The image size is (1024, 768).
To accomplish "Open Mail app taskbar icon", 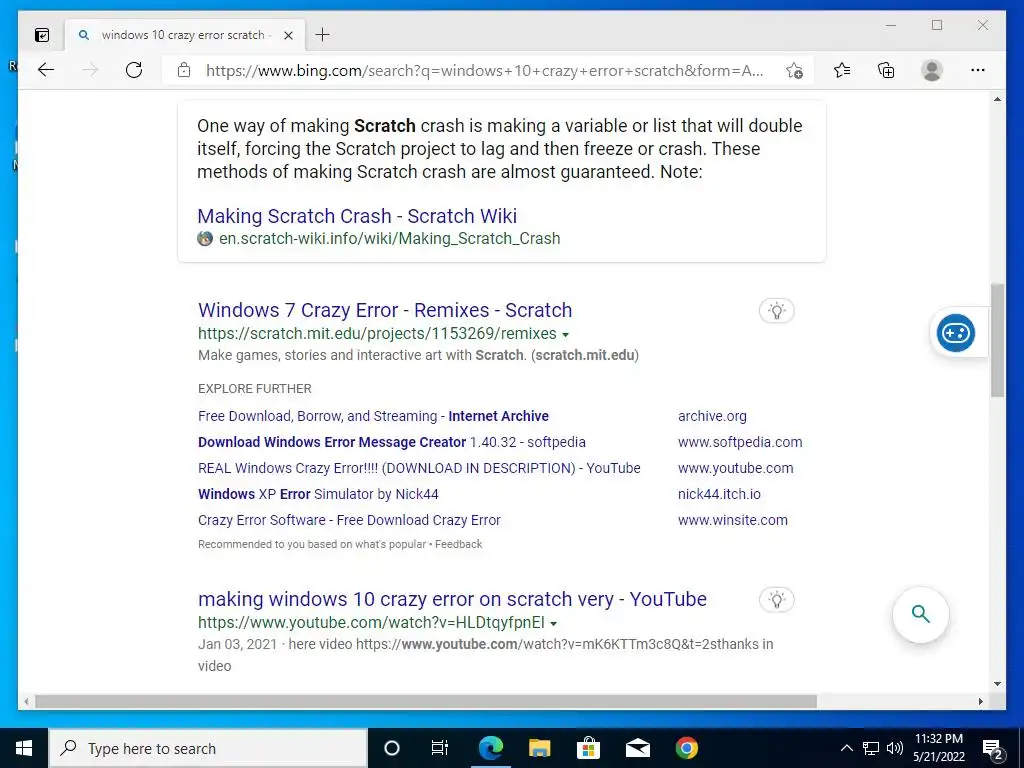I will coord(637,748).
